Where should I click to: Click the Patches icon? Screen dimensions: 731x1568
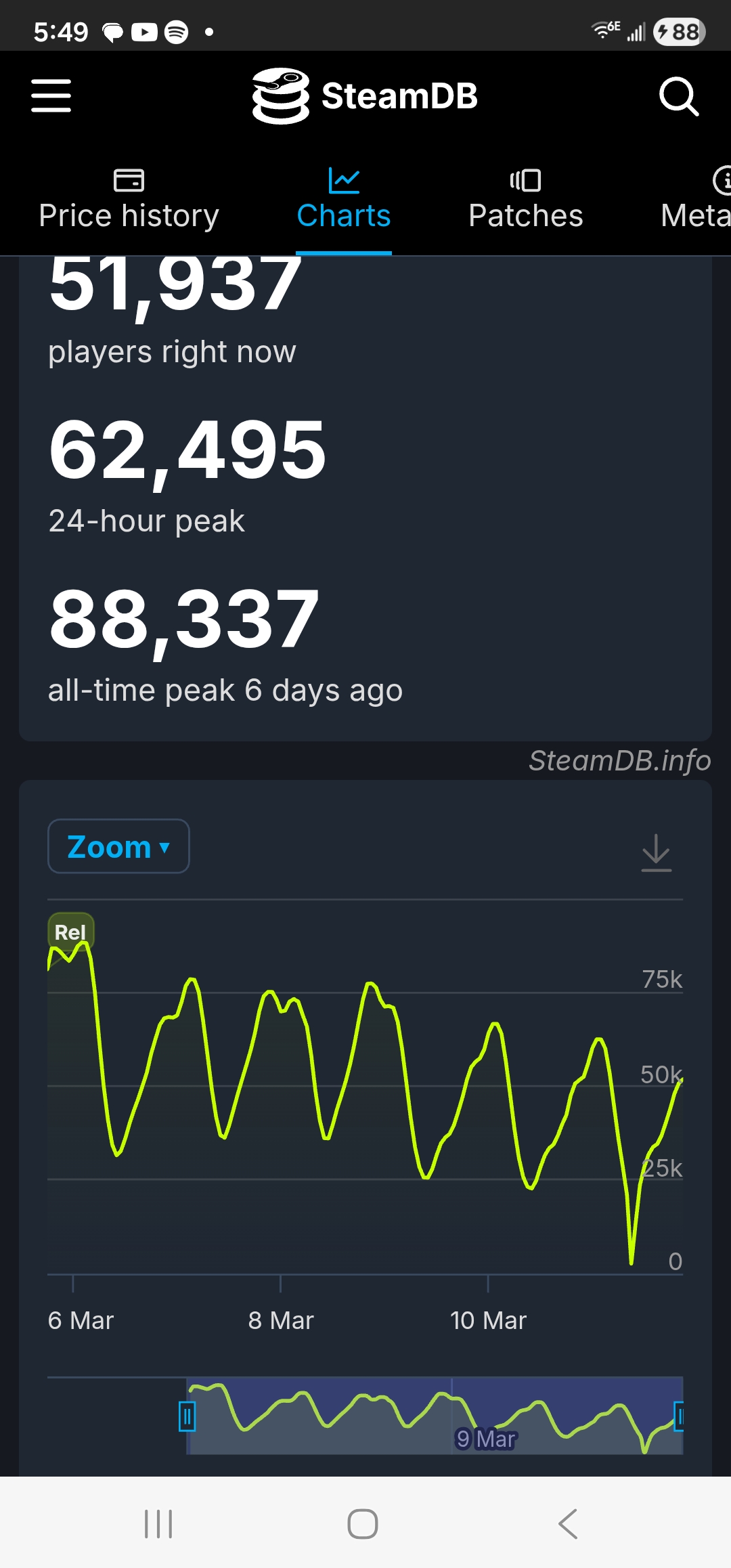click(x=525, y=179)
